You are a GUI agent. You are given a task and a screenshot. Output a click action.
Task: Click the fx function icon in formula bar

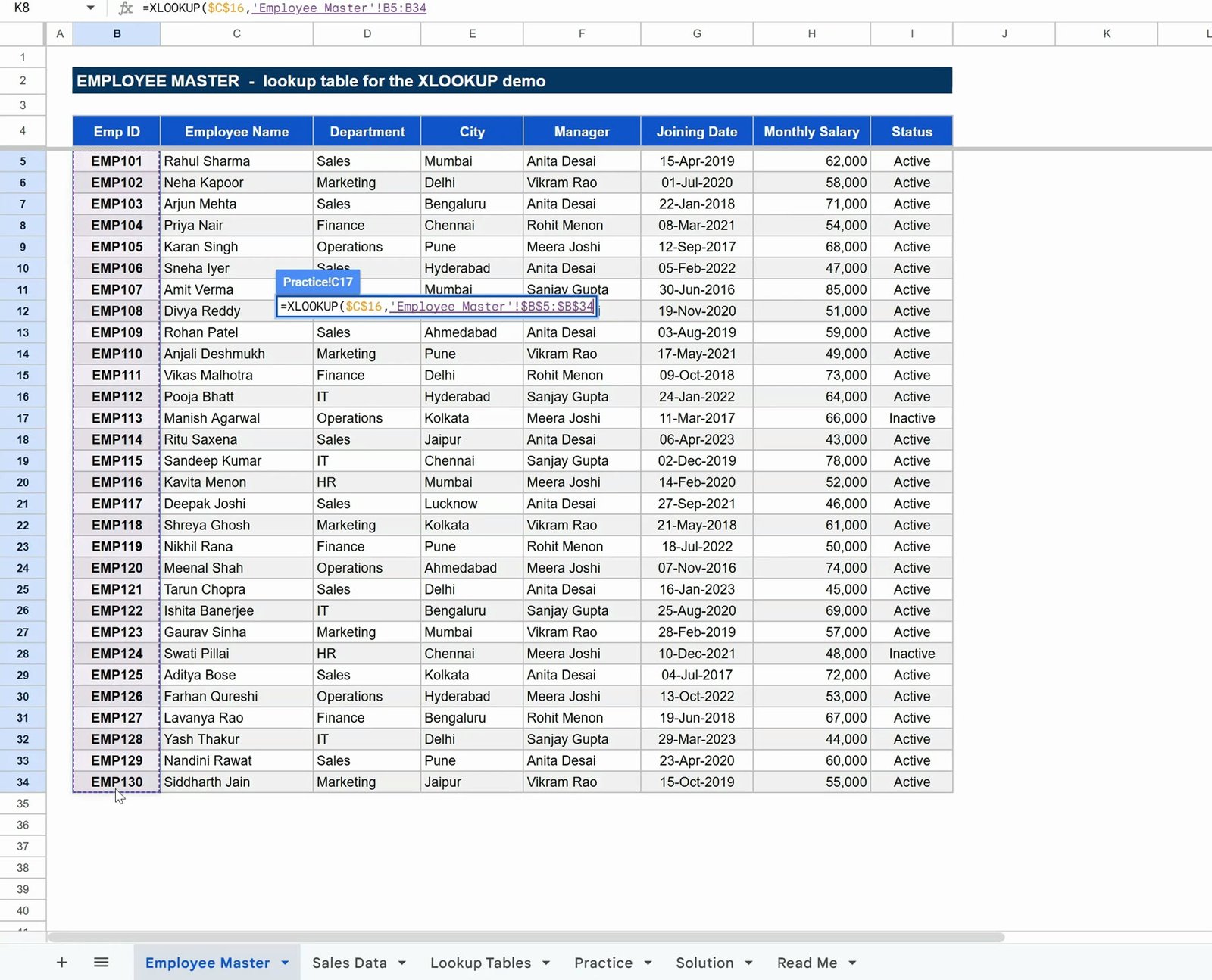coord(126,8)
